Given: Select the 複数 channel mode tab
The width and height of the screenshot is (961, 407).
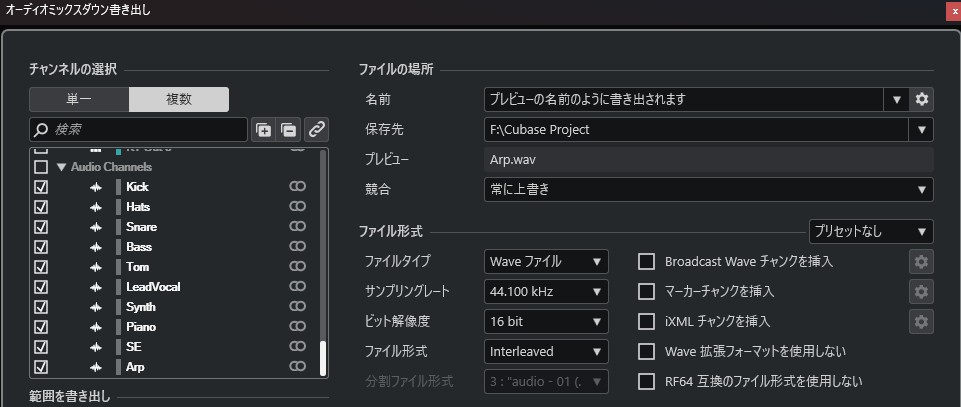Looking at the screenshot, I should click(x=179, y=99).
